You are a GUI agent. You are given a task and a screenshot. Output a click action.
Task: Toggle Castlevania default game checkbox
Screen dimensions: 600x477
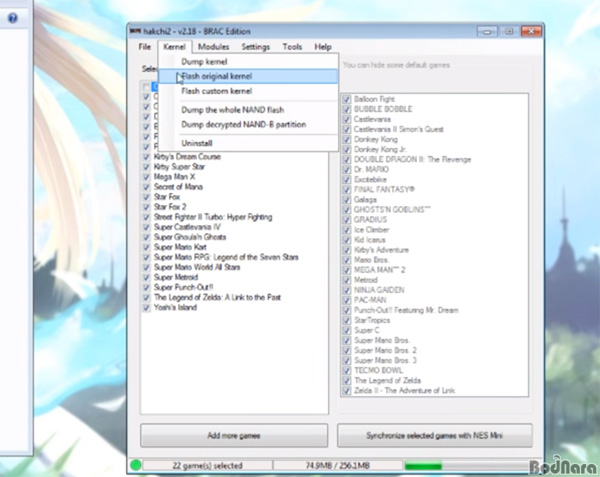347,119
